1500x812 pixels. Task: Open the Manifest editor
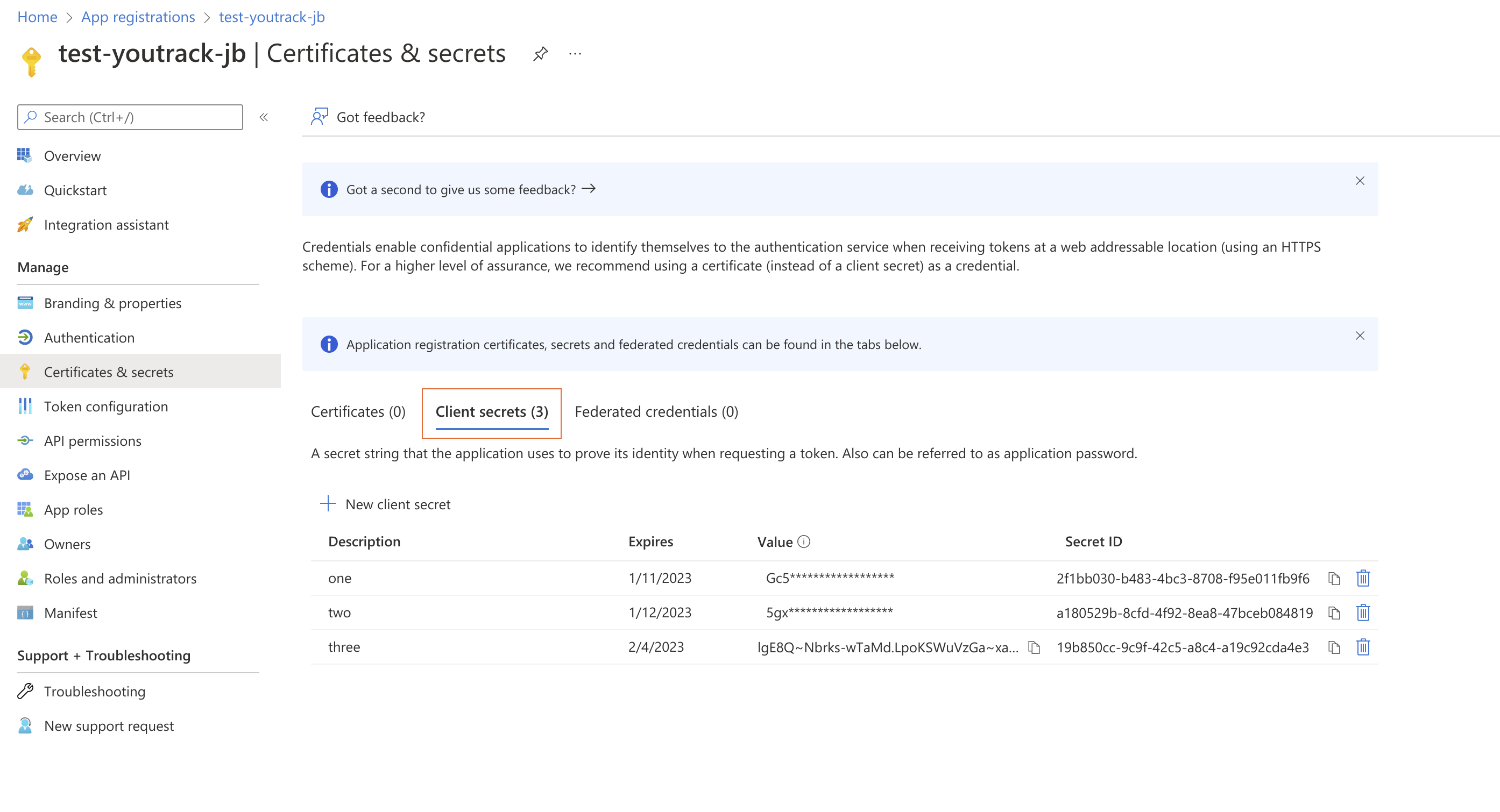[70, 612]
